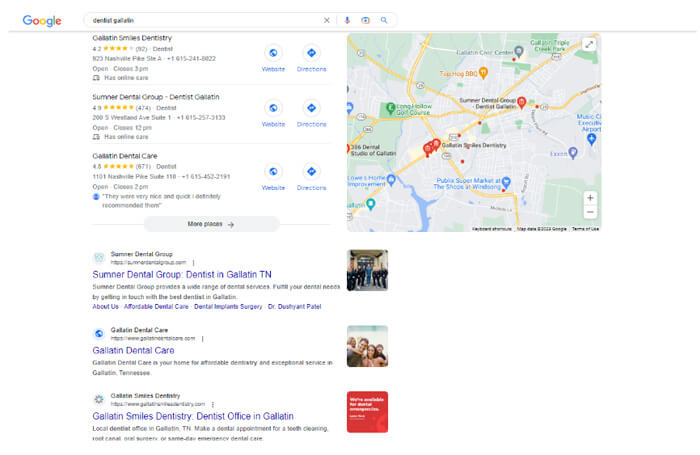The image size is (700, 455).
Task: Start voice search with microphone icon
Action: click(347, 20)
